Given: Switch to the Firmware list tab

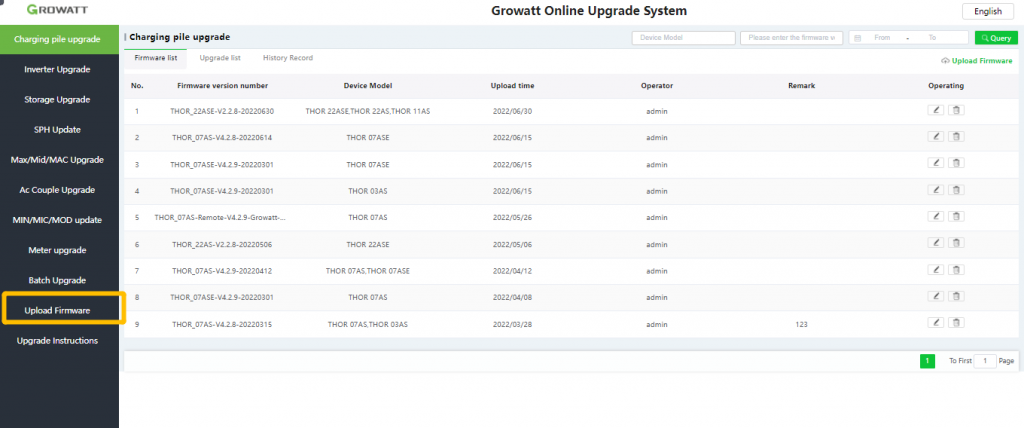Looking at the screenshot, I should tap(155, 58).
